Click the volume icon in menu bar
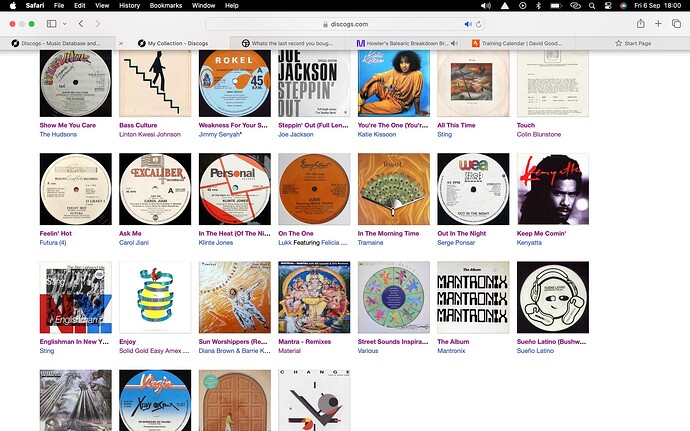This screenshot has height=431, width=690. 486,6
